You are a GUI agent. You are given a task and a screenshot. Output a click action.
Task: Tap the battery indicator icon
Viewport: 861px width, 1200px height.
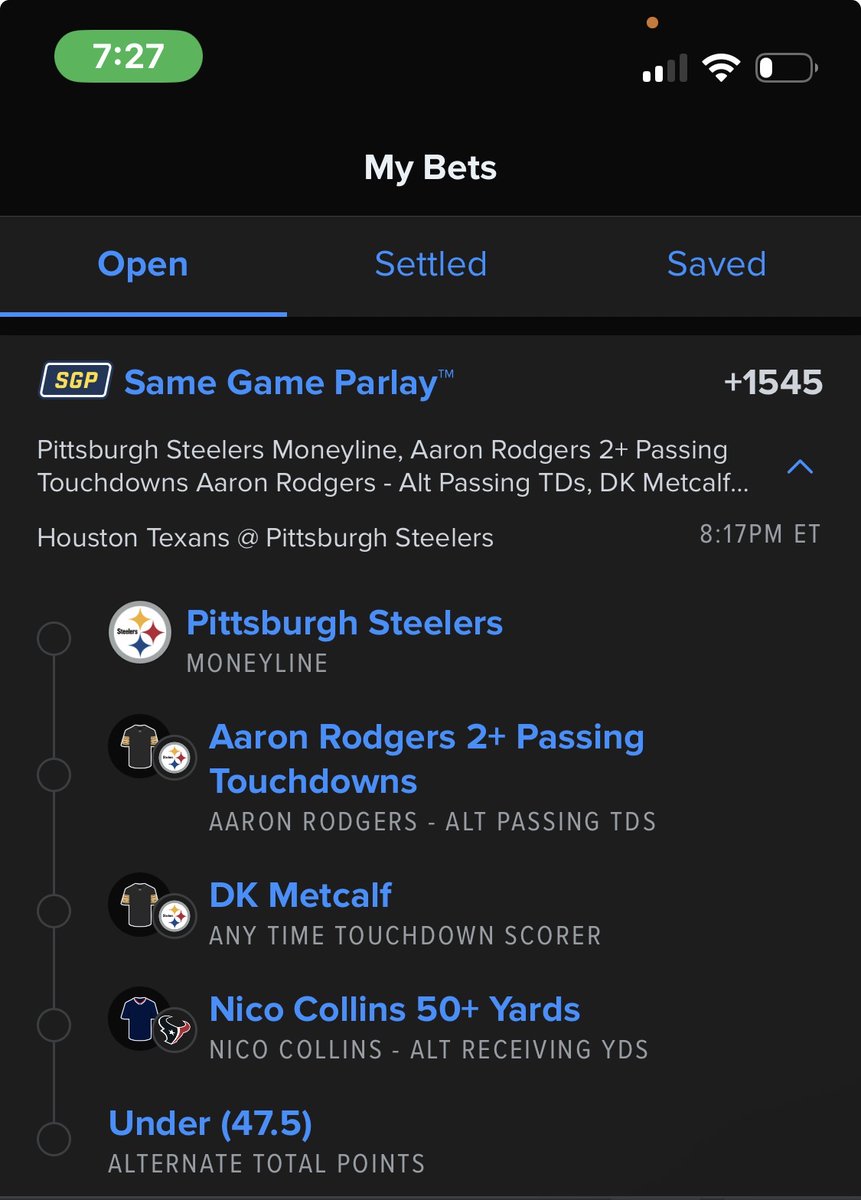pyautogui.click(x=787, y=68)
